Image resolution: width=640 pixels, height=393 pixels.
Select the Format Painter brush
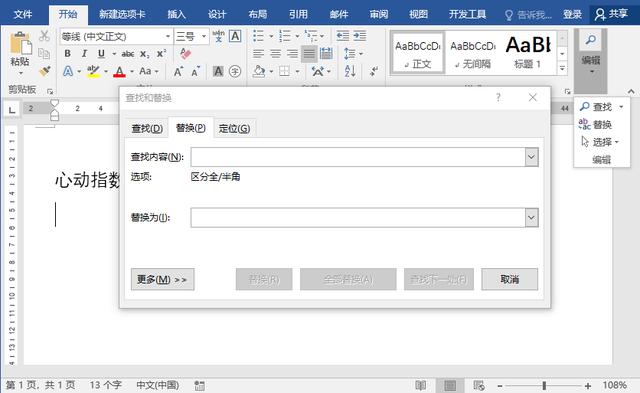[x=44, y=71]
